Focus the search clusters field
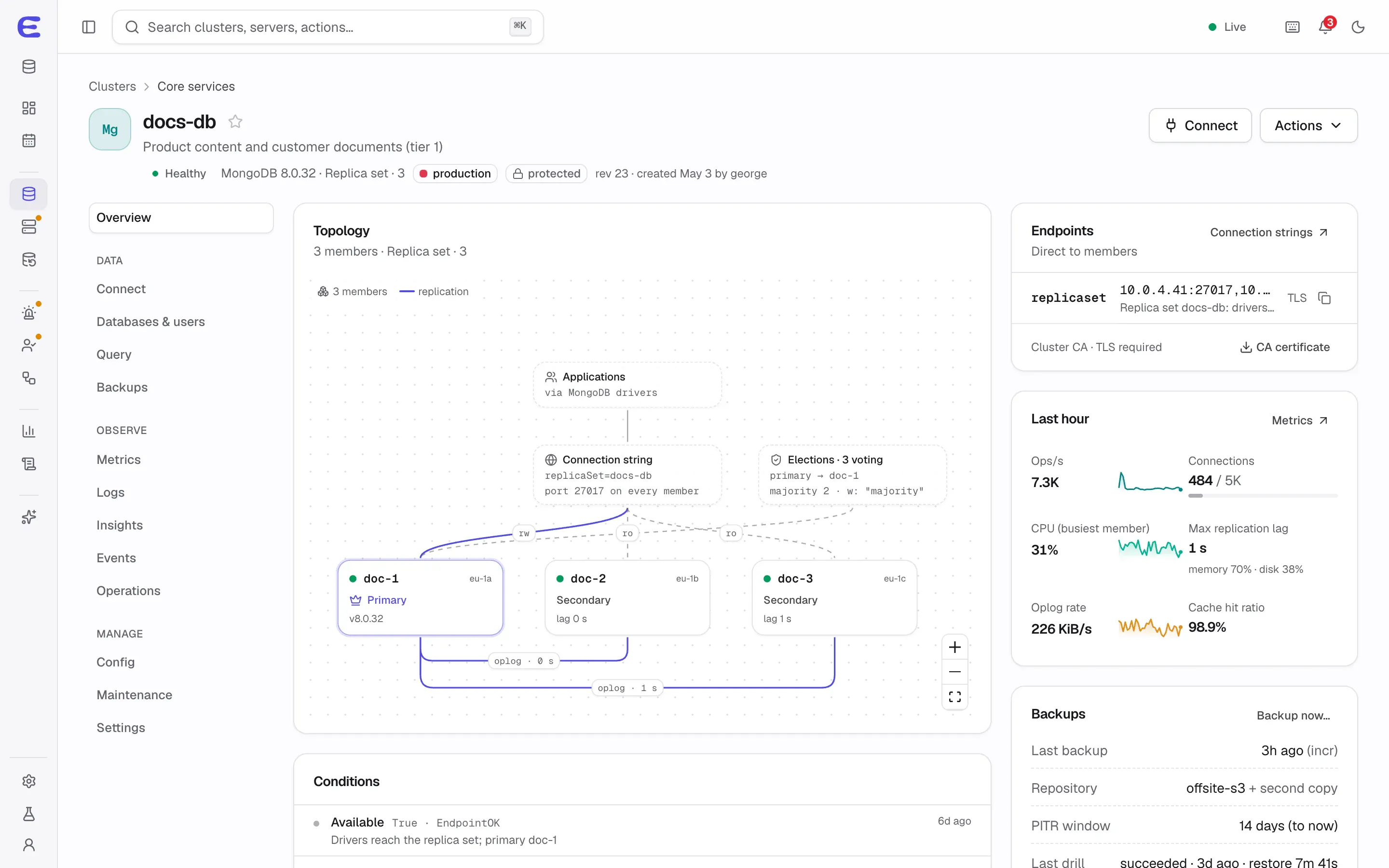Image resolution: width=1389 pixels, height=868 pixels. [x=328, y=27]
